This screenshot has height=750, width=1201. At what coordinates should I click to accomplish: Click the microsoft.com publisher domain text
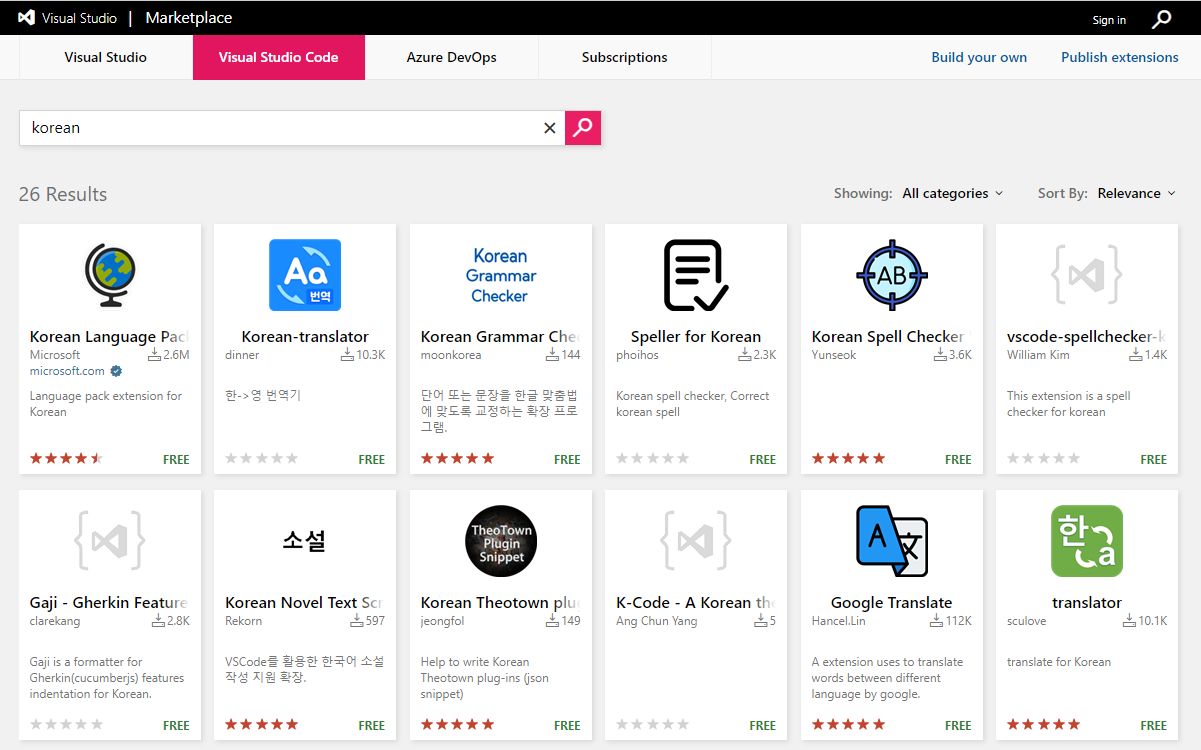click(67, 371)
